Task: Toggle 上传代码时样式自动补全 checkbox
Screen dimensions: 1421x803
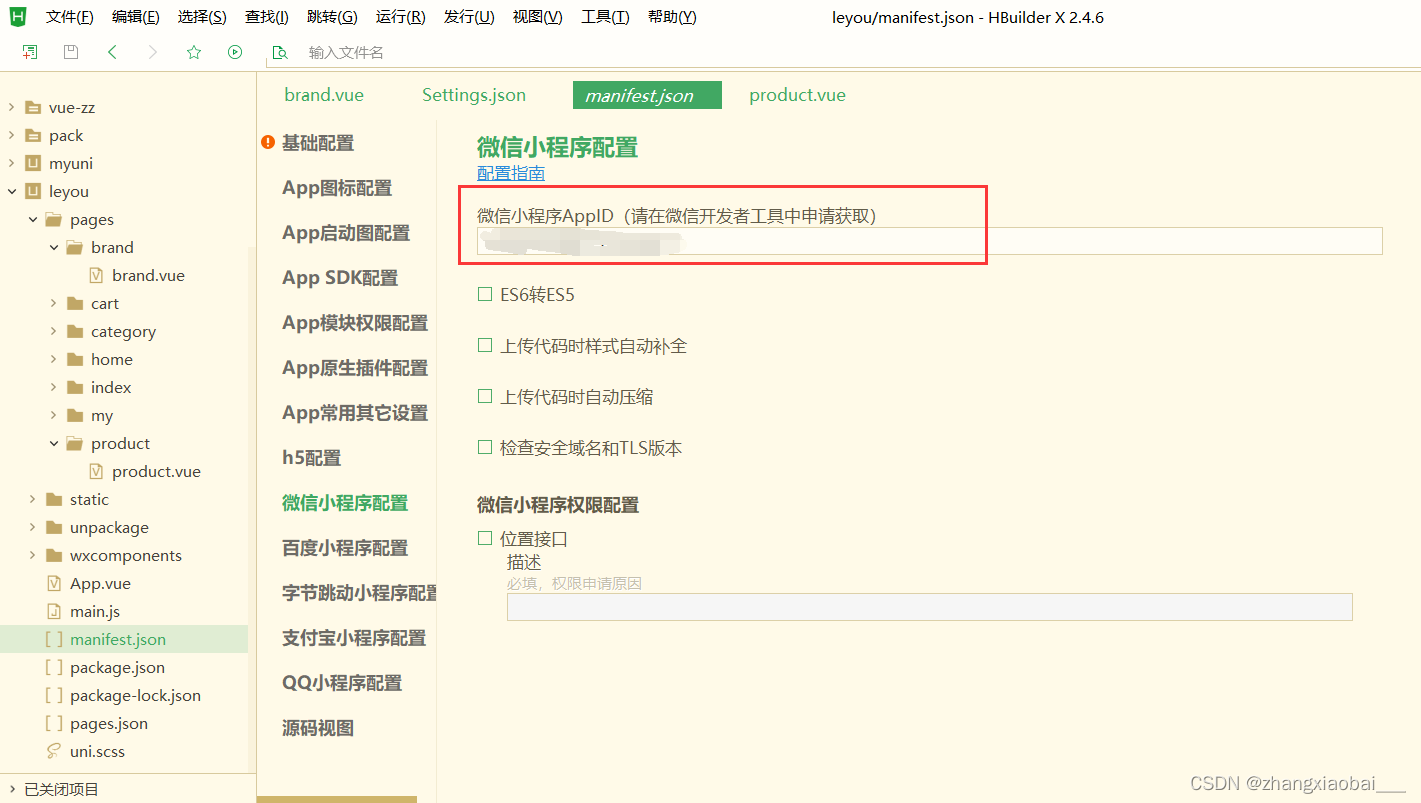Action: tap(485, 345)
